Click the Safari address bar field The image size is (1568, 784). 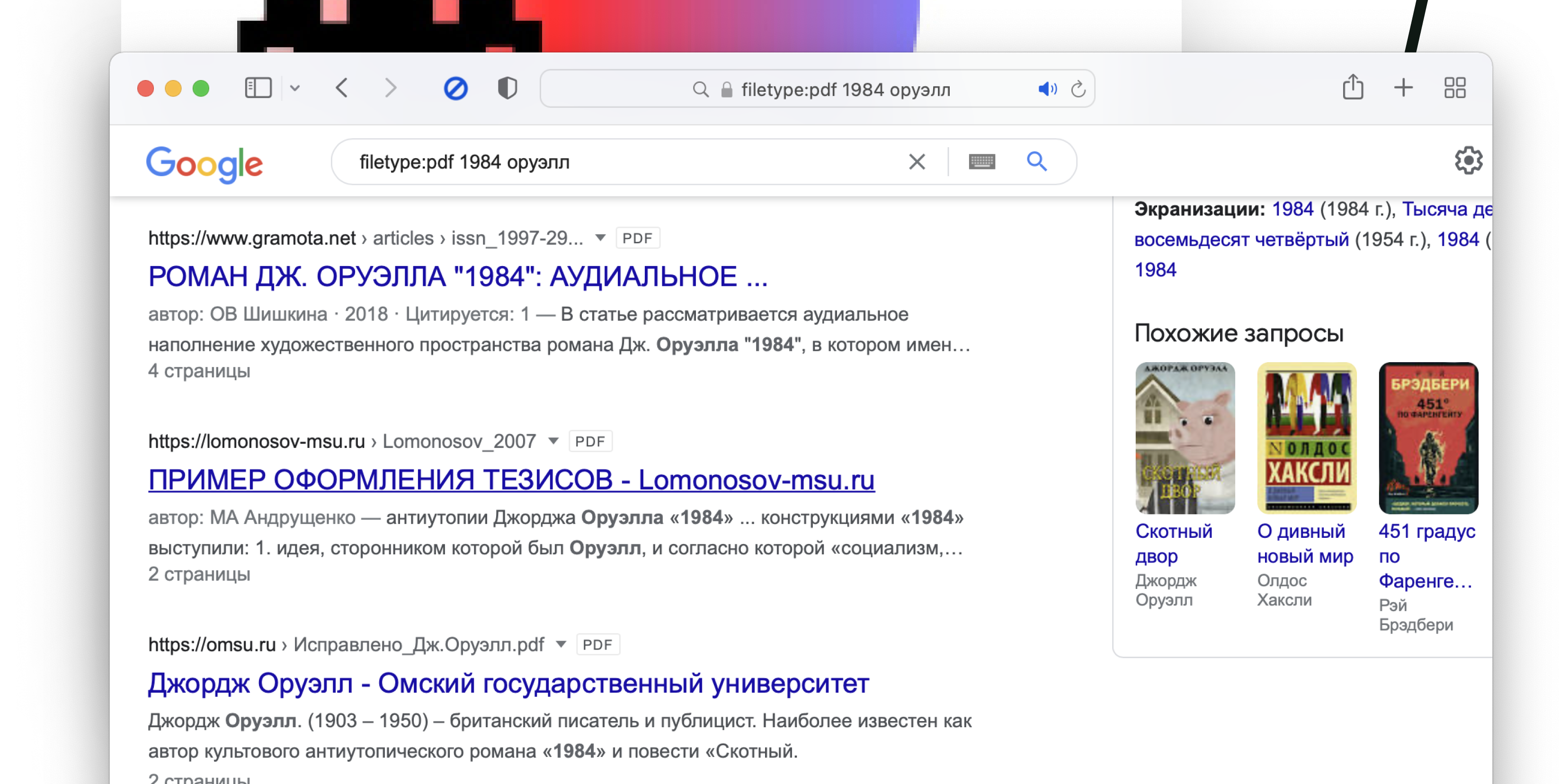pos(845,89)
